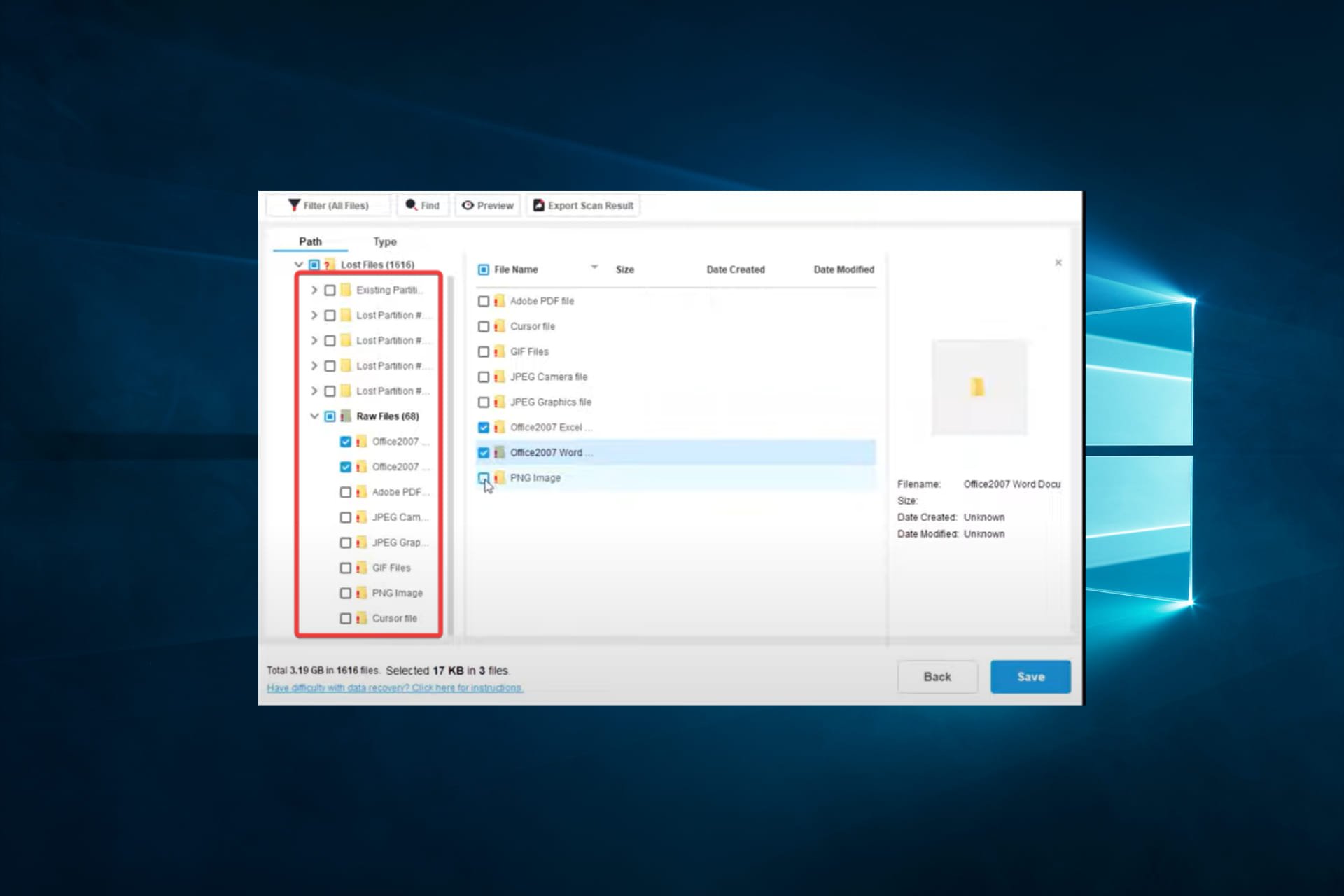Close the preview pane with the X
1344x896 pixels.
(x=1058, y=262)
